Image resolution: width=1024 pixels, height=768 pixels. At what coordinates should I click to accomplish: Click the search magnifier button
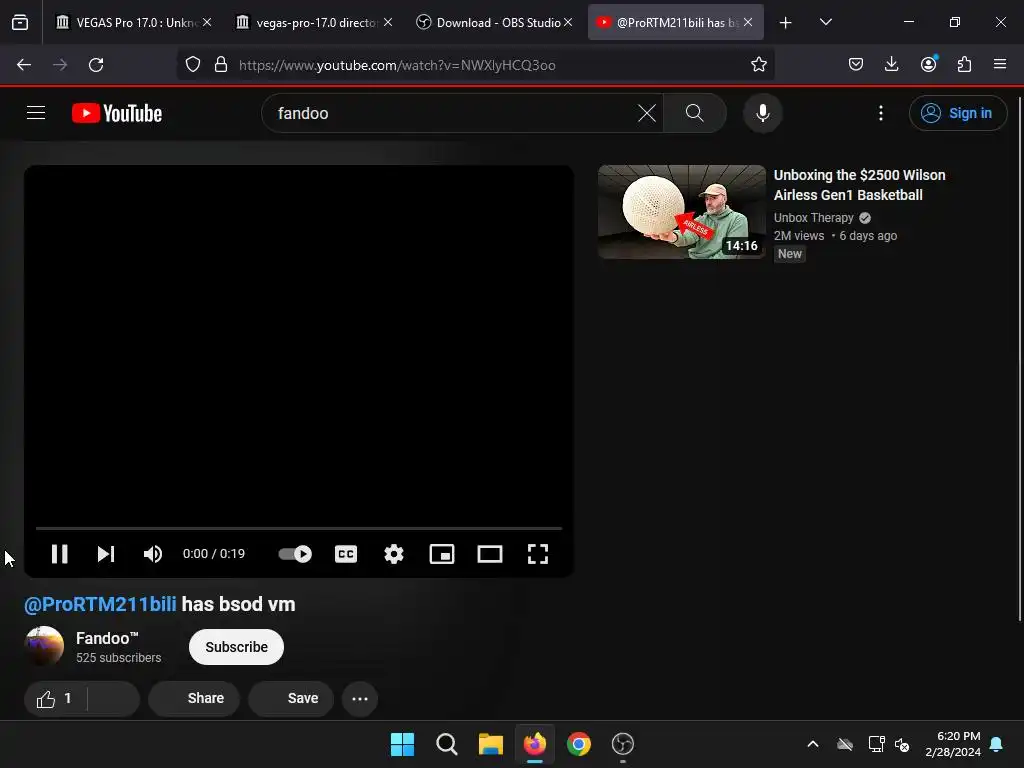coord(695,113)
